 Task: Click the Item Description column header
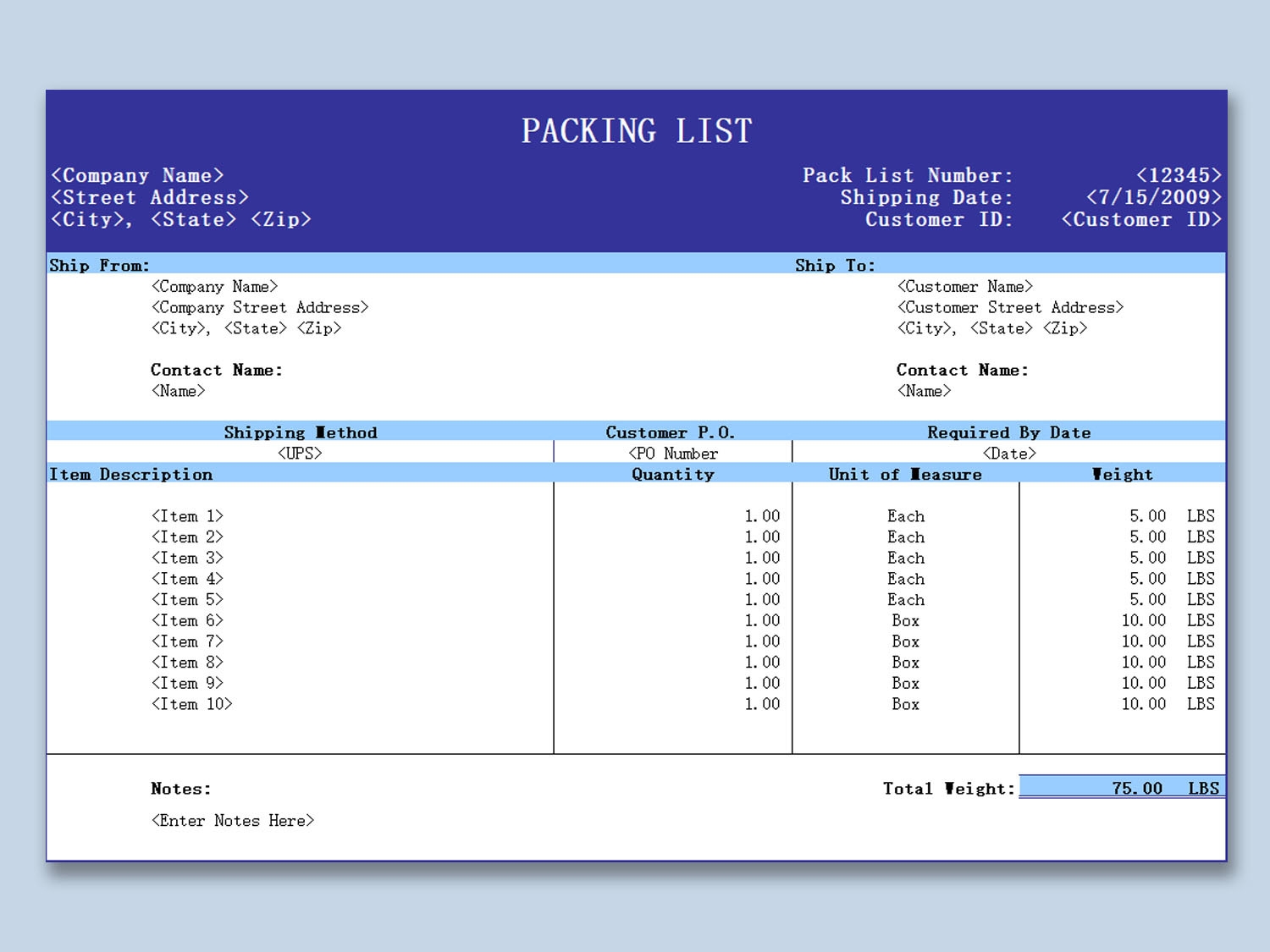pyautogui.click(x=130, y=474)
